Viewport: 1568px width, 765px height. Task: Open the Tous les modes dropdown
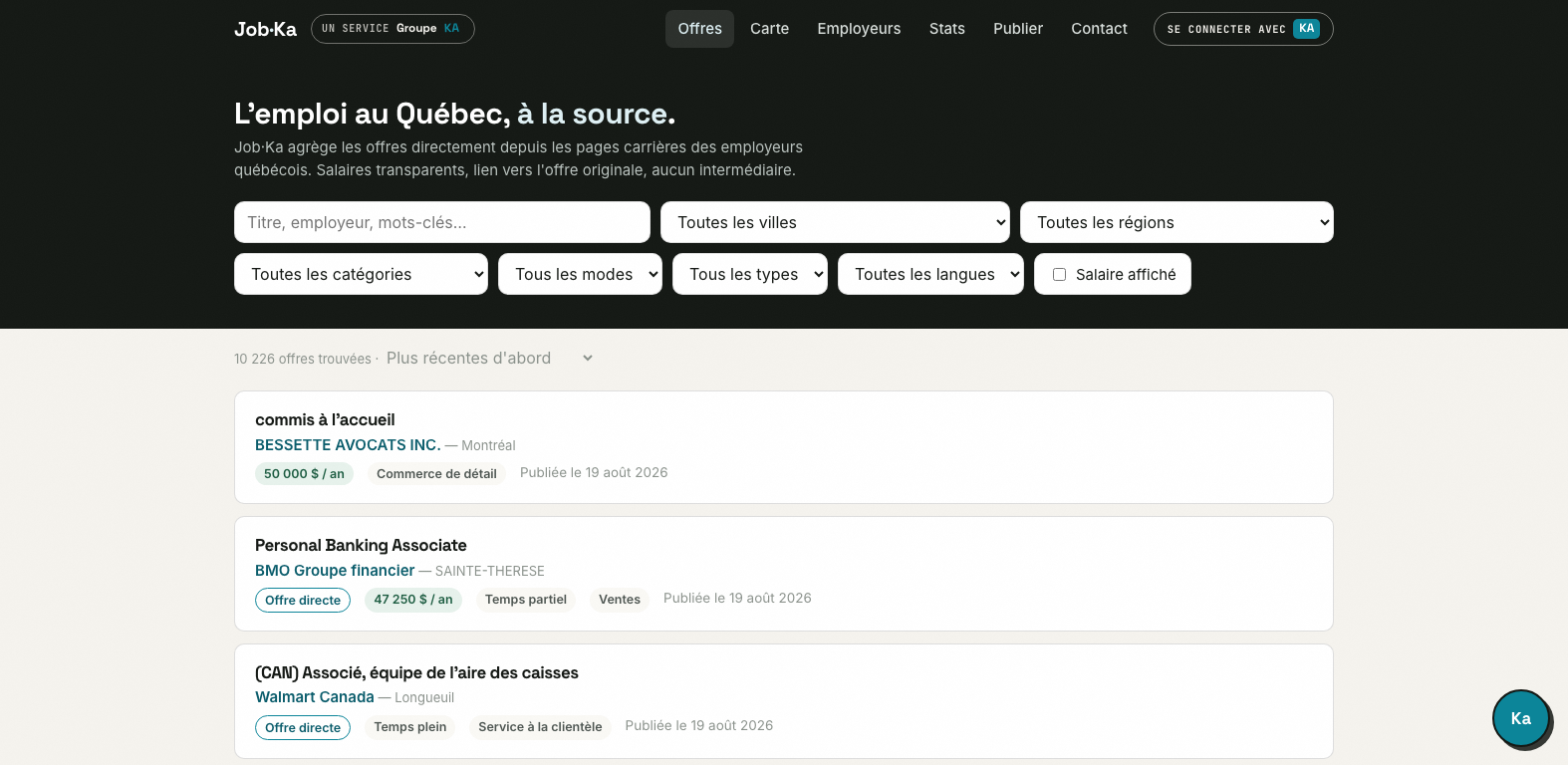click(x=580, y=274)
